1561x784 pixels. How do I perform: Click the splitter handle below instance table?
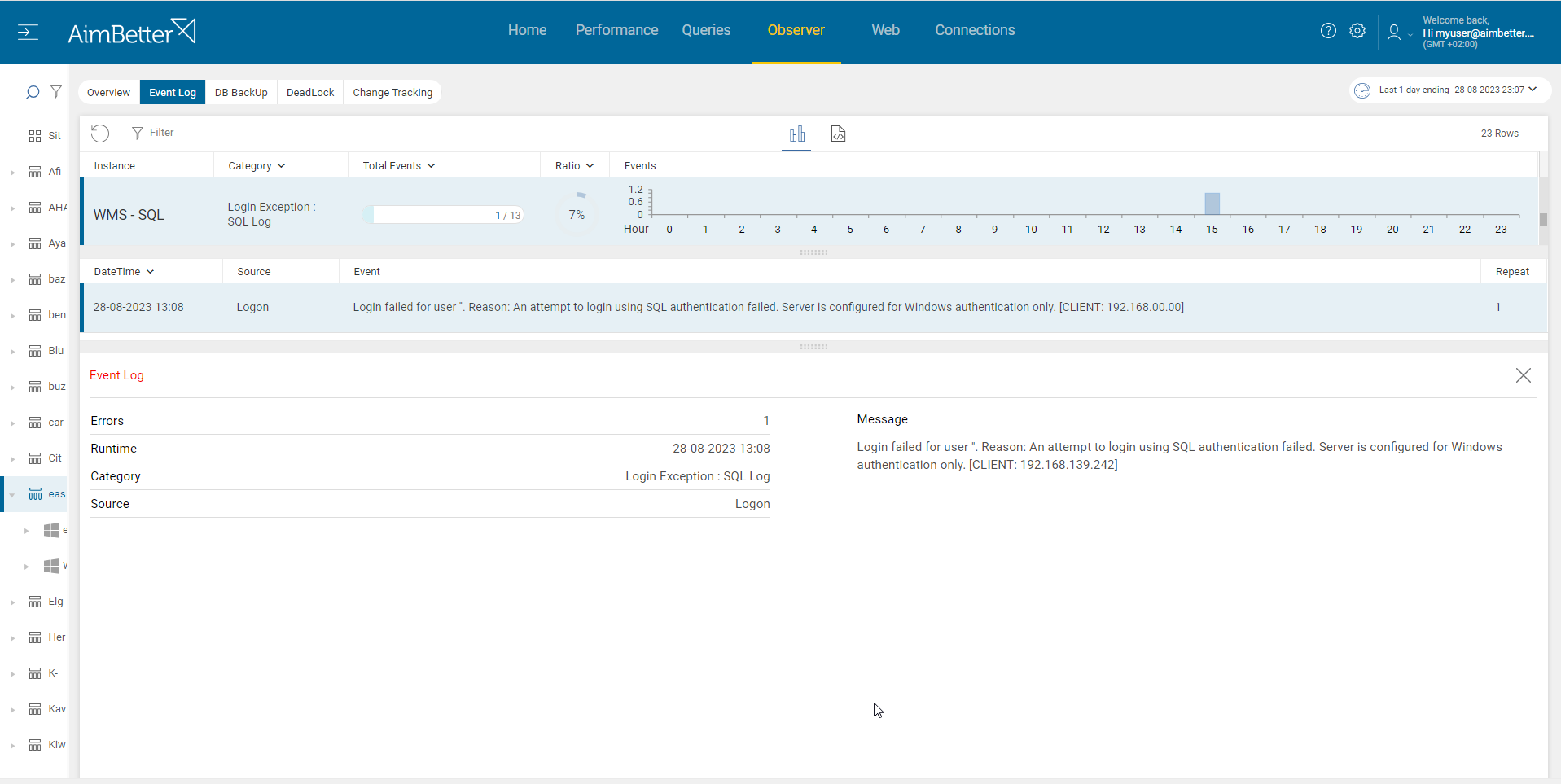point(813,252)
